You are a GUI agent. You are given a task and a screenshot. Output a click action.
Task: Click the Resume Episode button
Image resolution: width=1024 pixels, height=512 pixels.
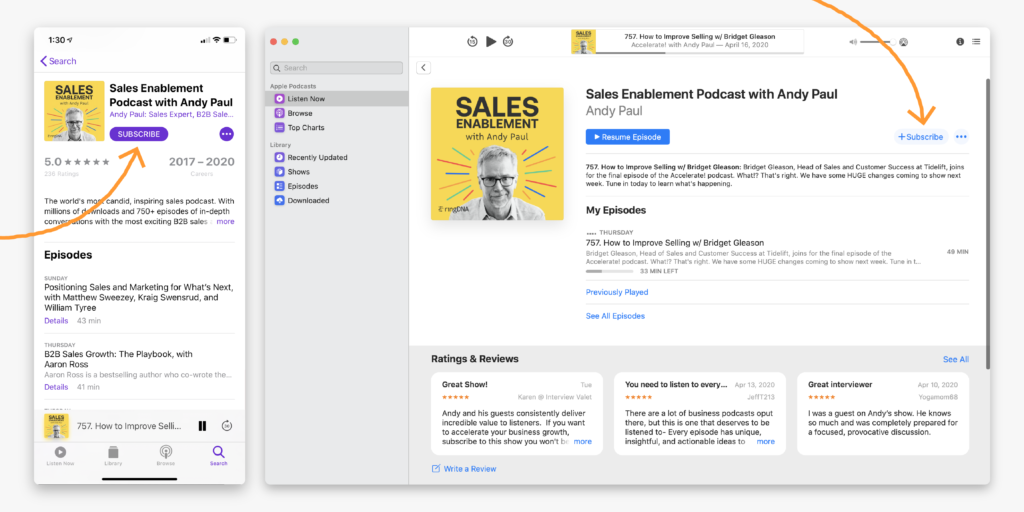click(628, 137)
